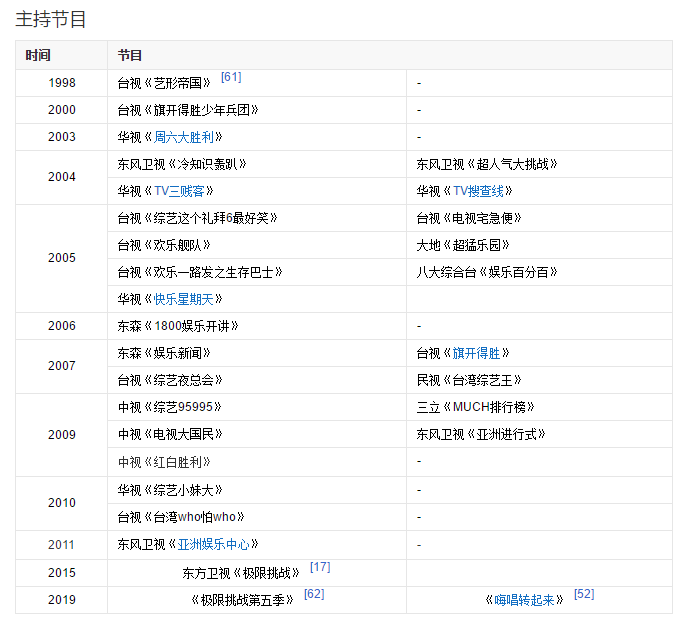This screenshot has height=629, width=689.
Task: Click 大地《超猛乐园》 cell
Action: (540, 245)
